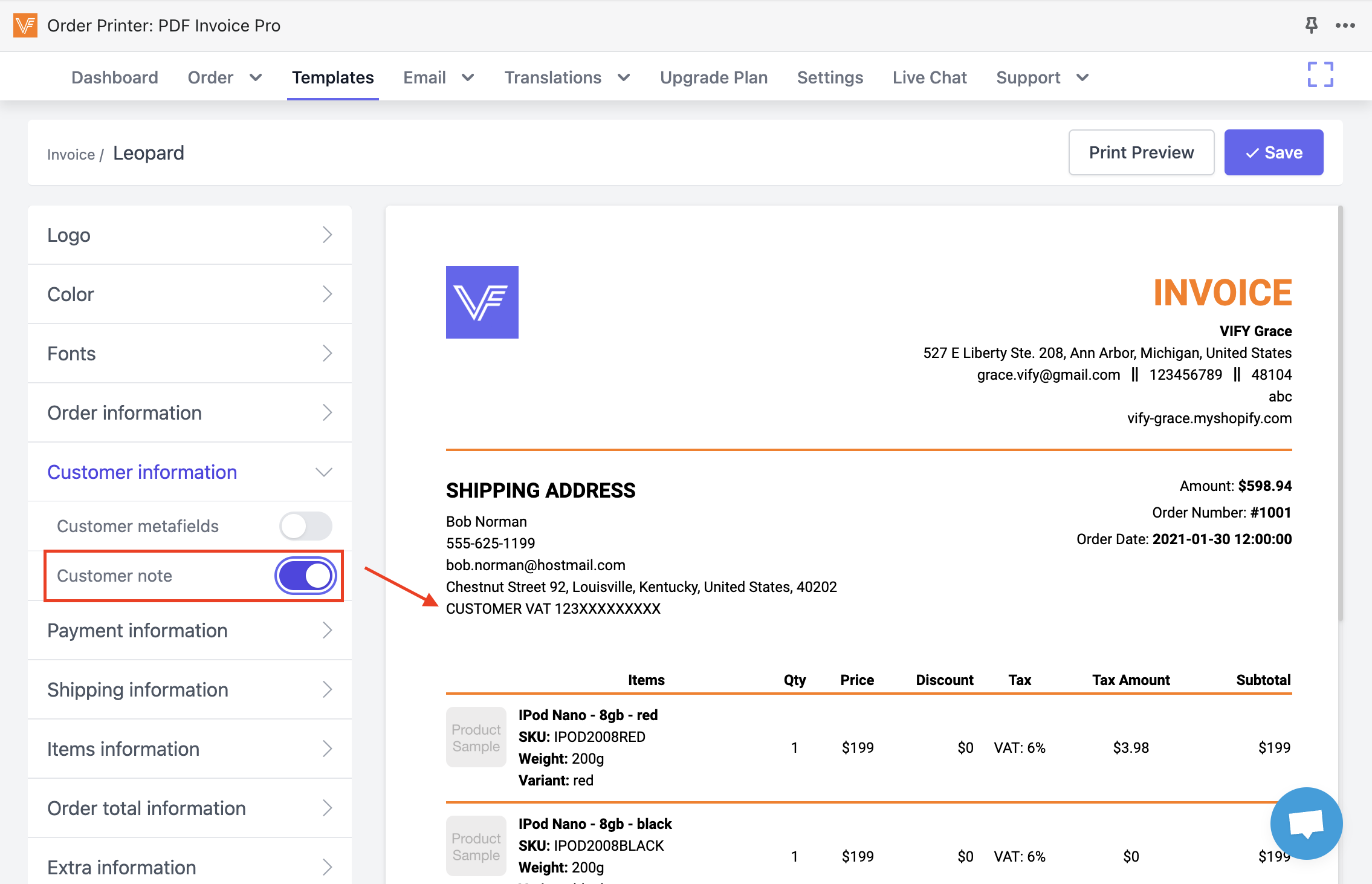Open the live chat bubble widget
1372x884 pixels.
pos(1306,823)
